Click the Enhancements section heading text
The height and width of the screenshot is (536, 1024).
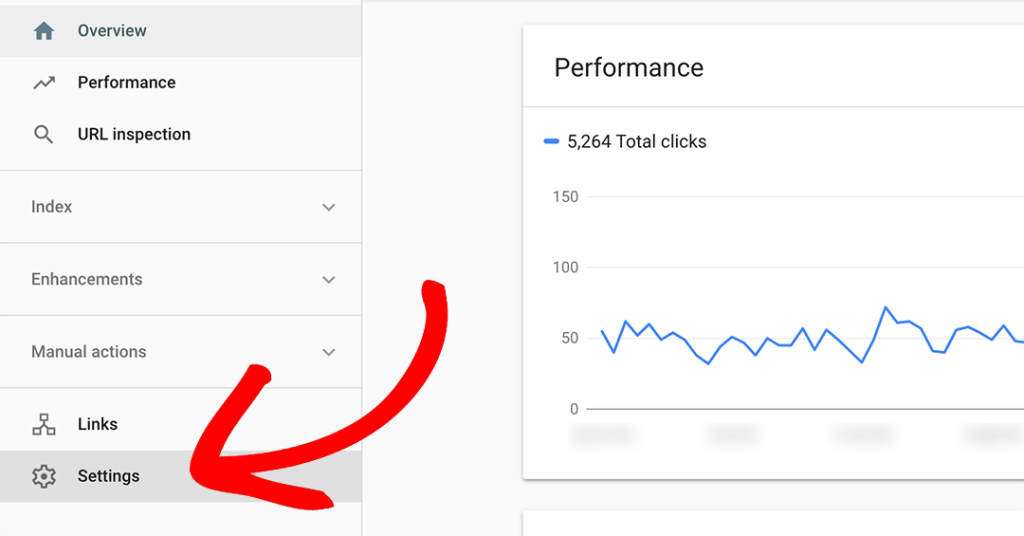pos(87,280)
